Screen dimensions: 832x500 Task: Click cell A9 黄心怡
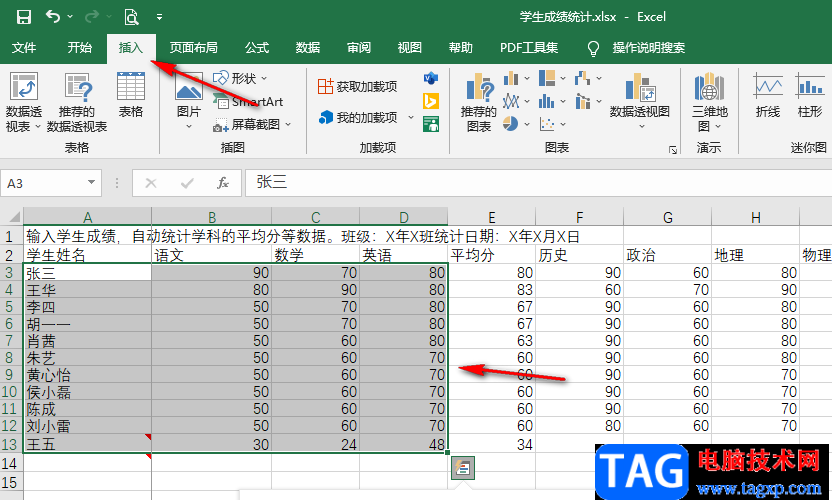(88, 375)
